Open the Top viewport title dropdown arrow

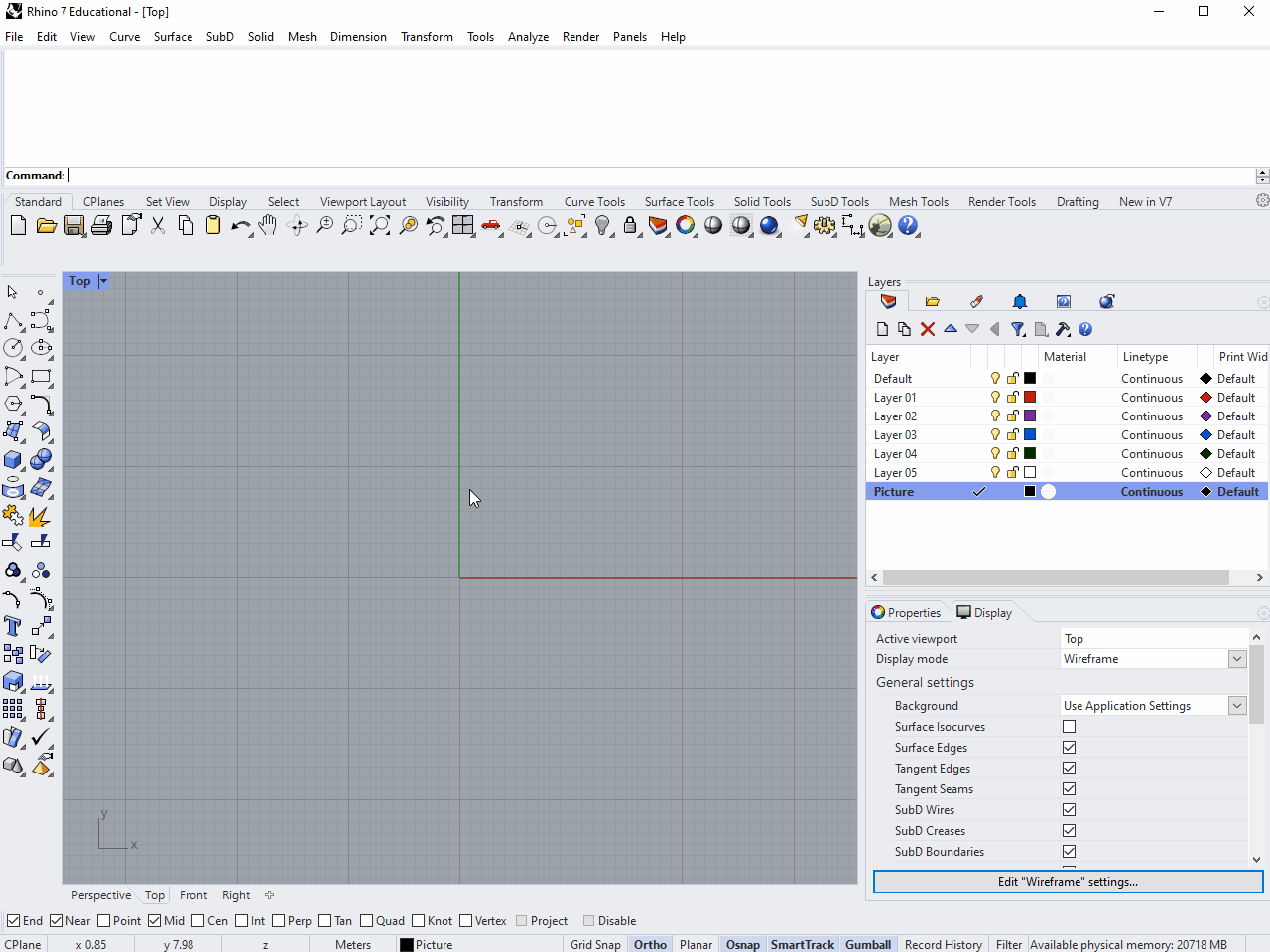pos(103,281)
